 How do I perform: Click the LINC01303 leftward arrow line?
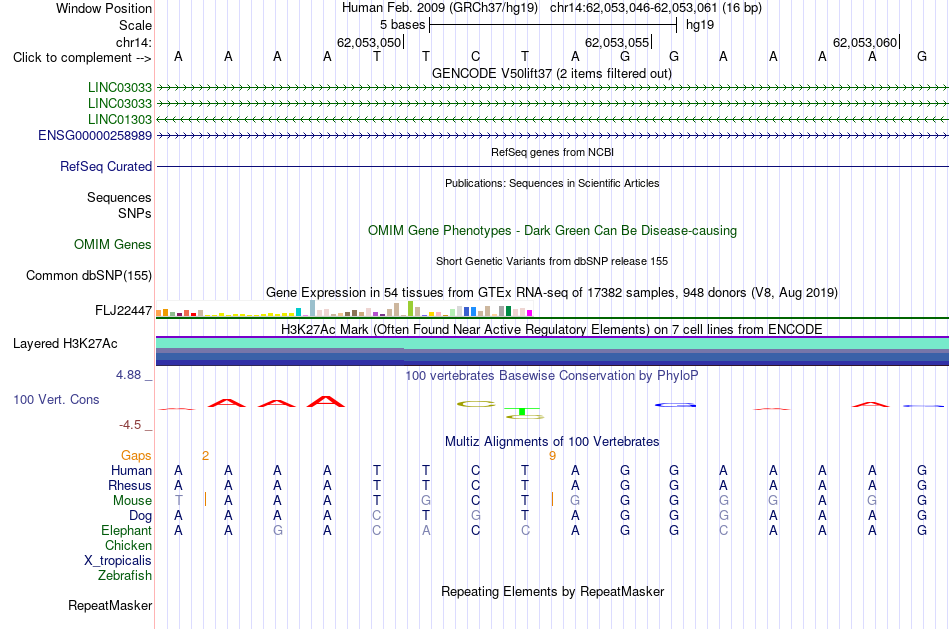tap(552, 119)
